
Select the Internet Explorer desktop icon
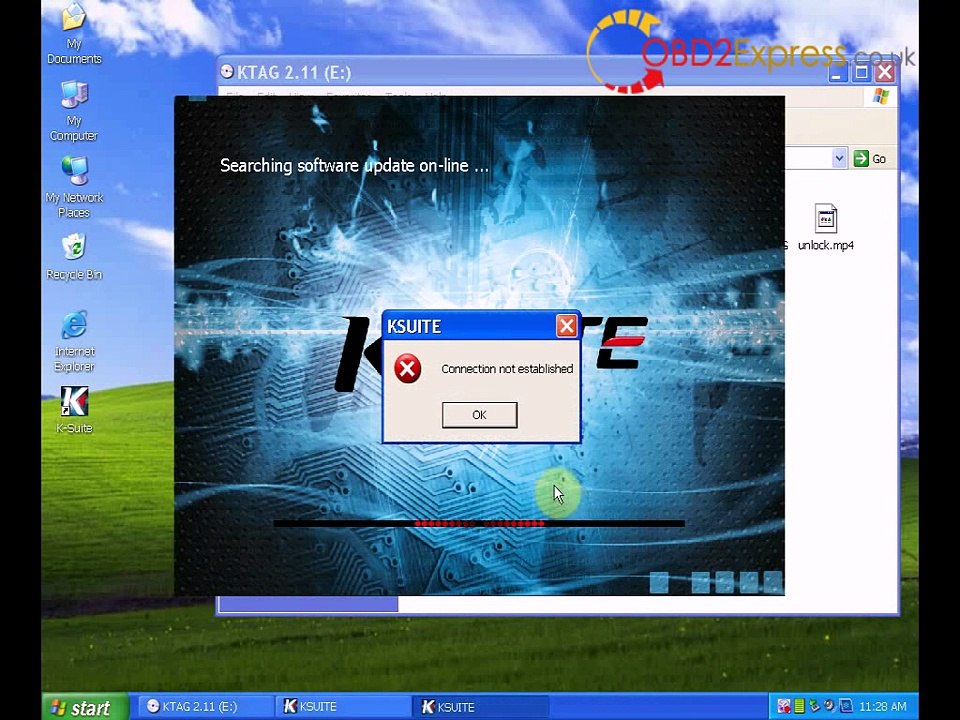(74, 342)
